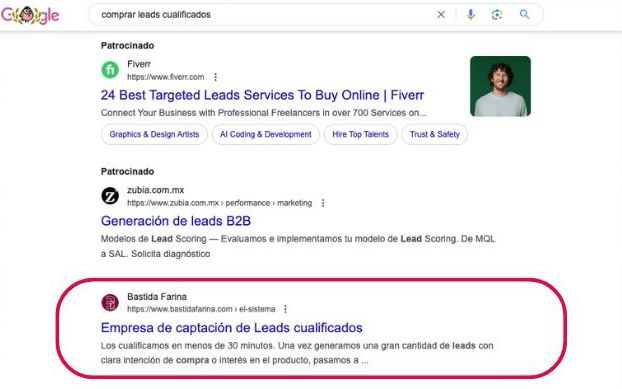
Task: Submit search with magnifying glass icon
Action: tap(524, 15)
